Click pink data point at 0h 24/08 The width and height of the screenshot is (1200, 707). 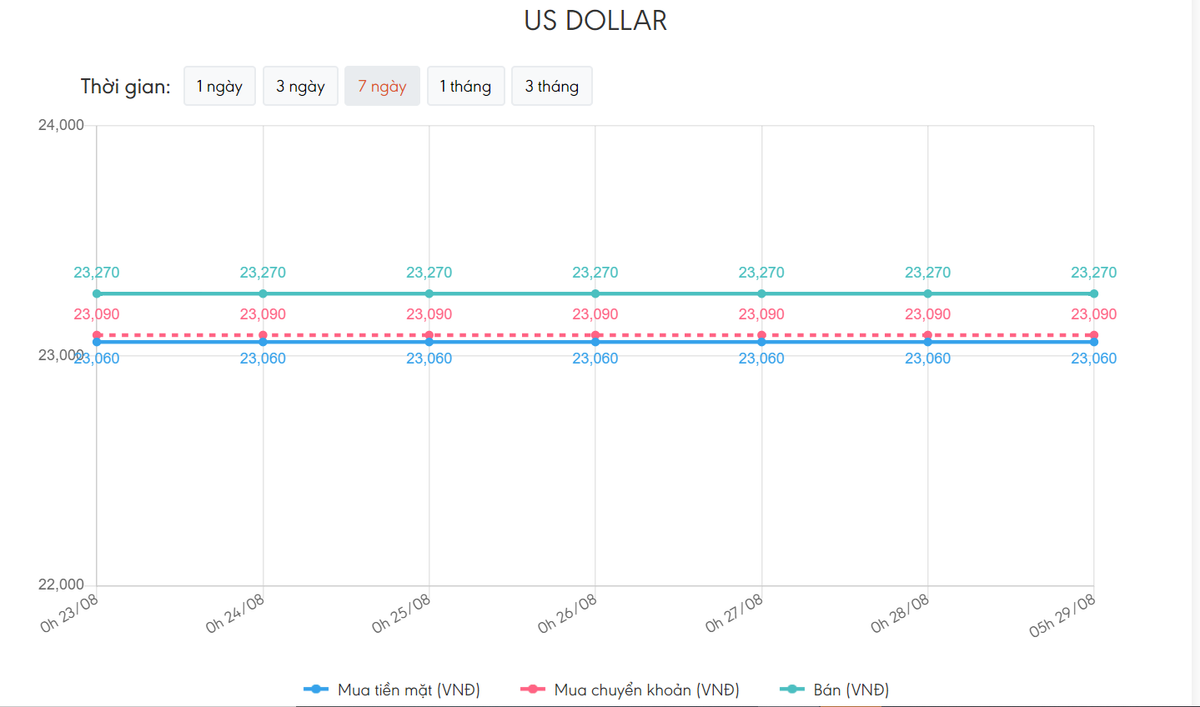pos(263,335)
